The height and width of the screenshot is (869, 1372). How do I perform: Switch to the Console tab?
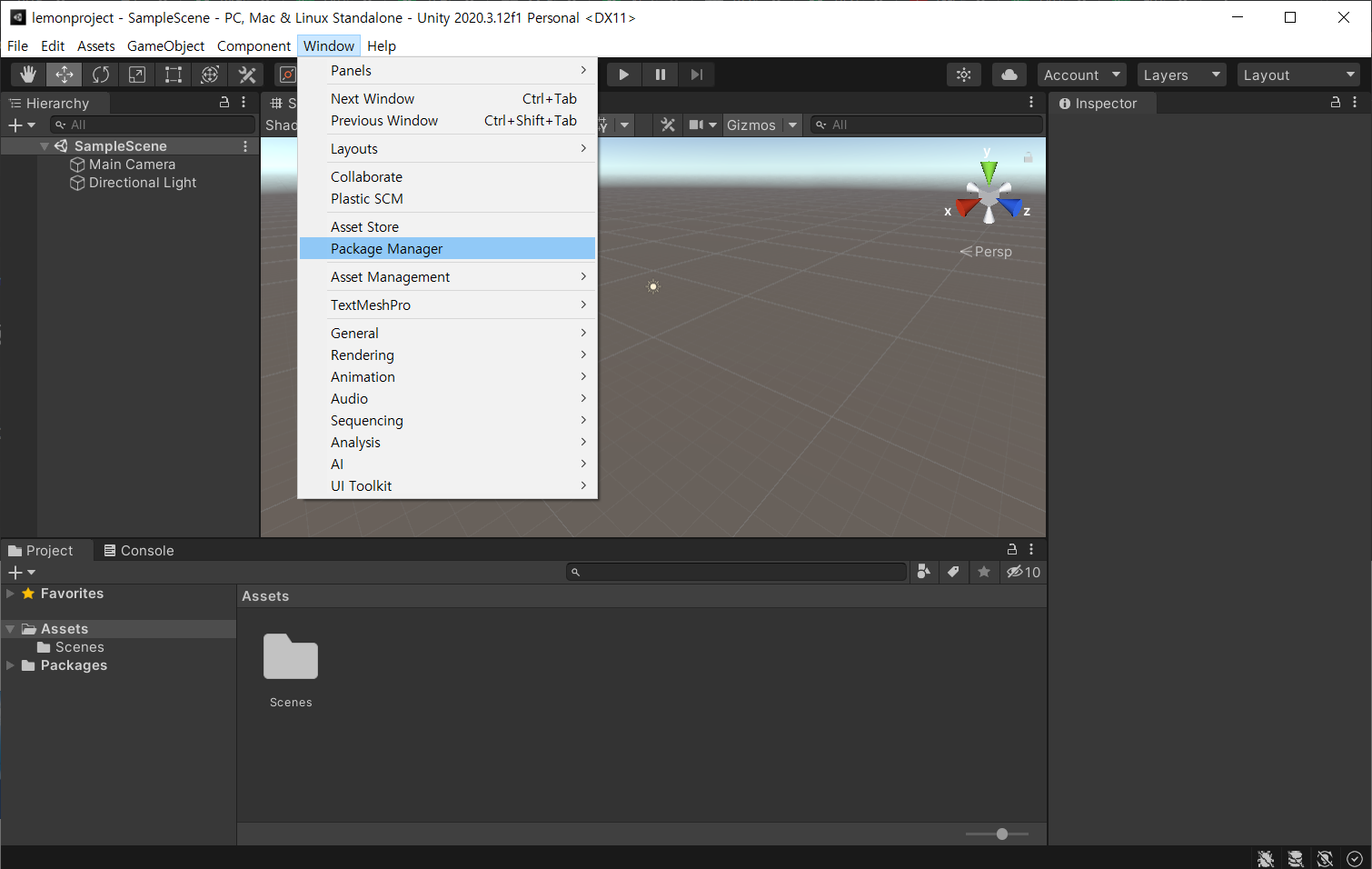139,550
